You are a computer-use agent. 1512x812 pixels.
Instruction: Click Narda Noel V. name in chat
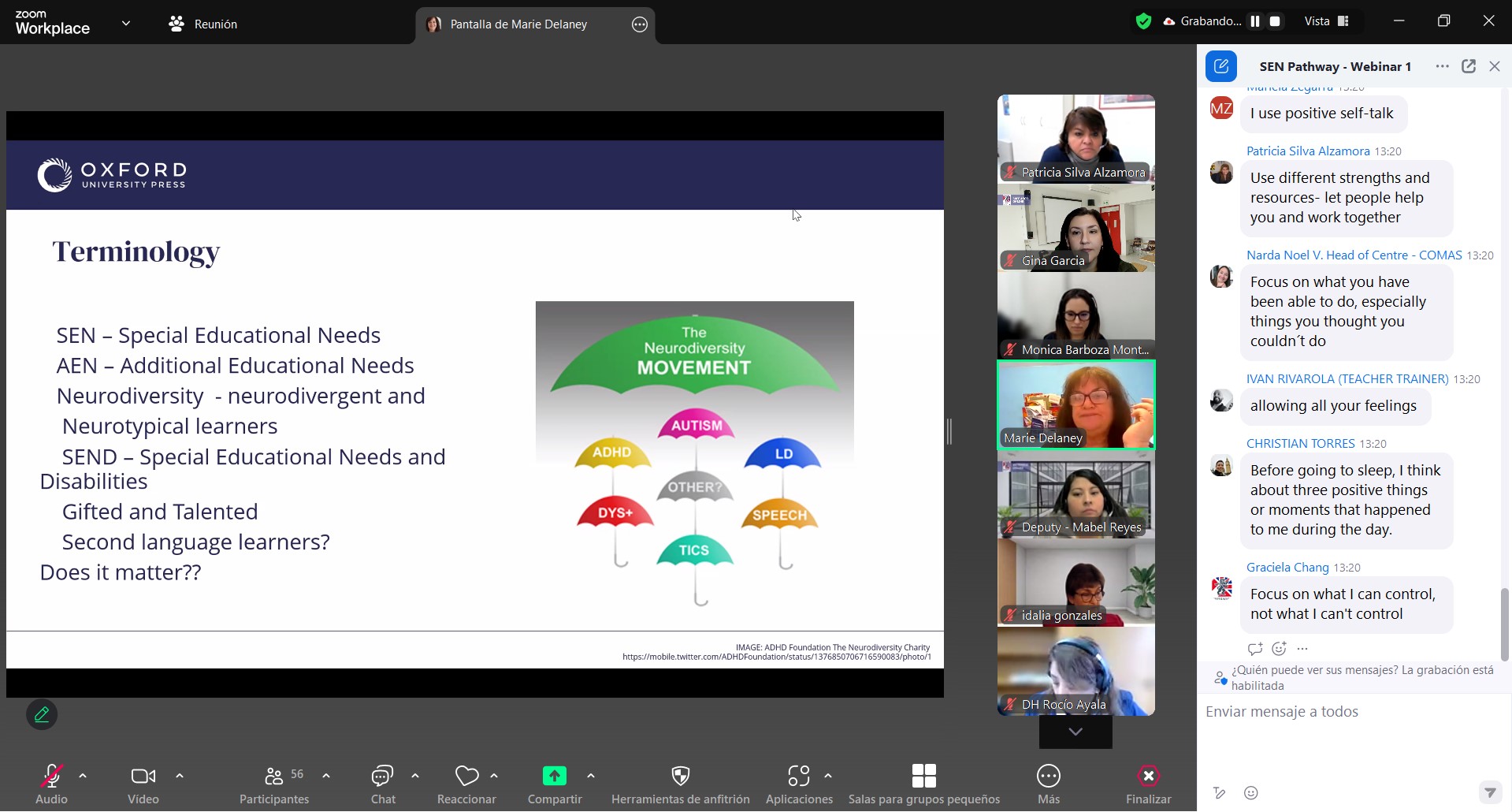pos(1354,255)
